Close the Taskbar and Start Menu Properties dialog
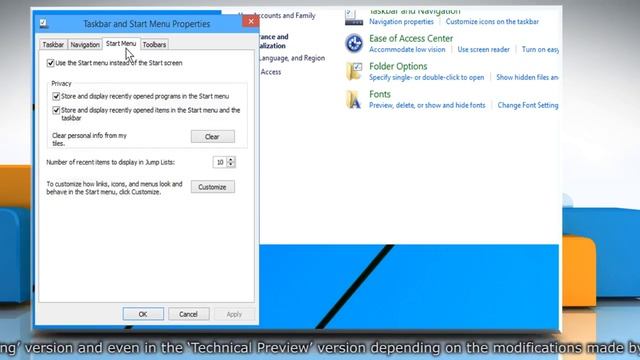Screen dimensions: 640x360 [x=251, y=21]
